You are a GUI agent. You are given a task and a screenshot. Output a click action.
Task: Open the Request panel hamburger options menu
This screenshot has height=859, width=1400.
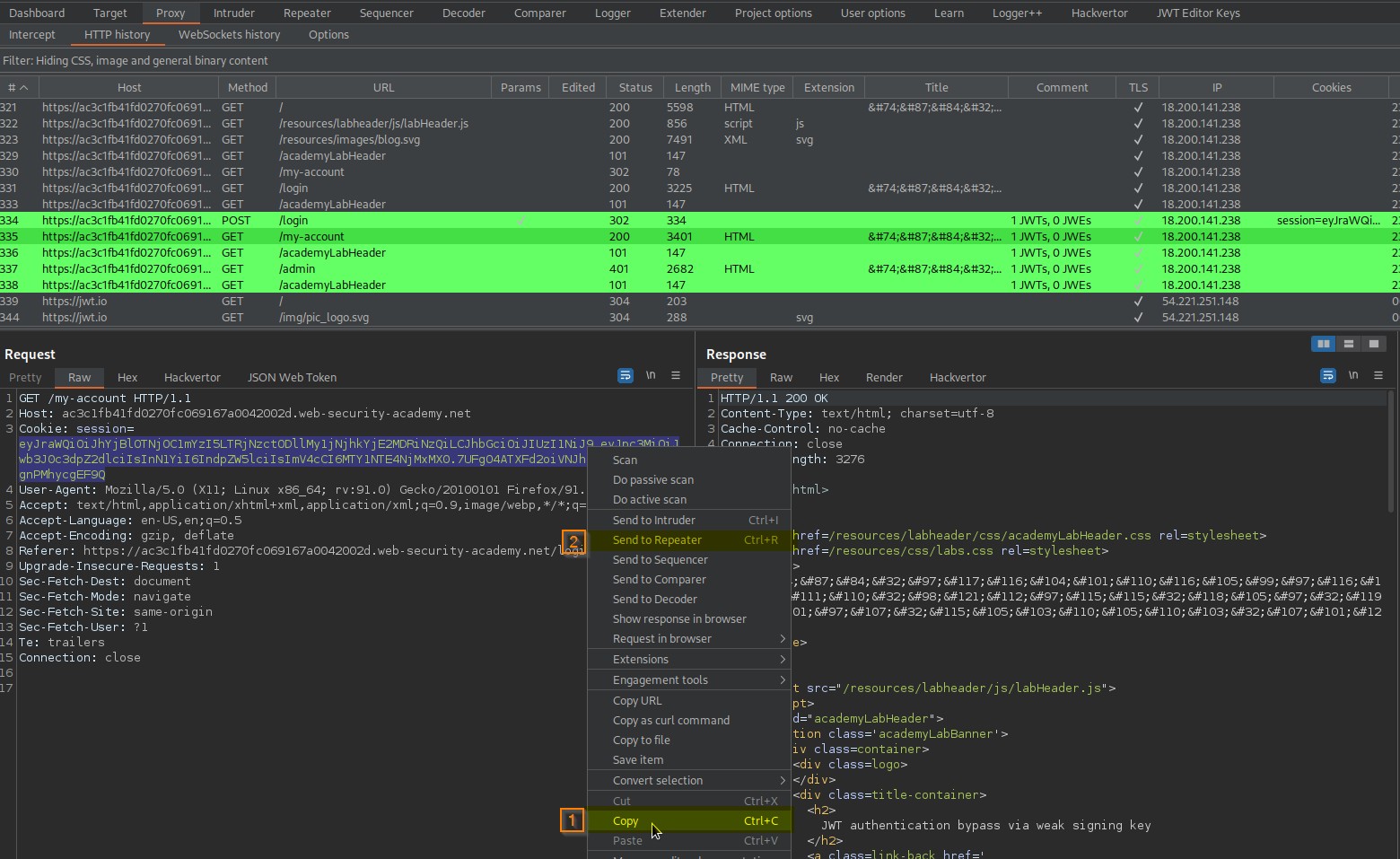(676, 375)
